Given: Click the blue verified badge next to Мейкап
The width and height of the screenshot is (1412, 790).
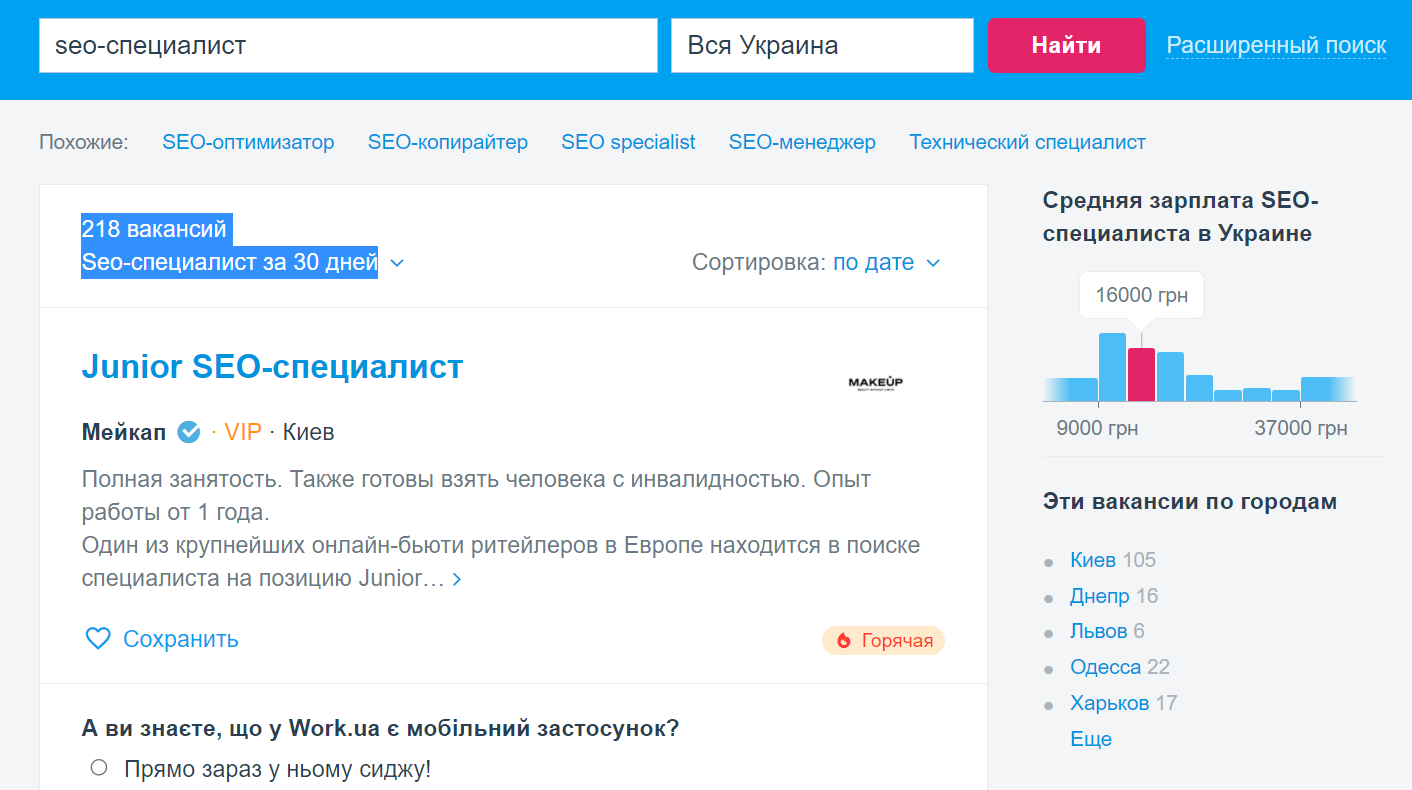Looking at the screenshot, I should [x=188, y=432].
